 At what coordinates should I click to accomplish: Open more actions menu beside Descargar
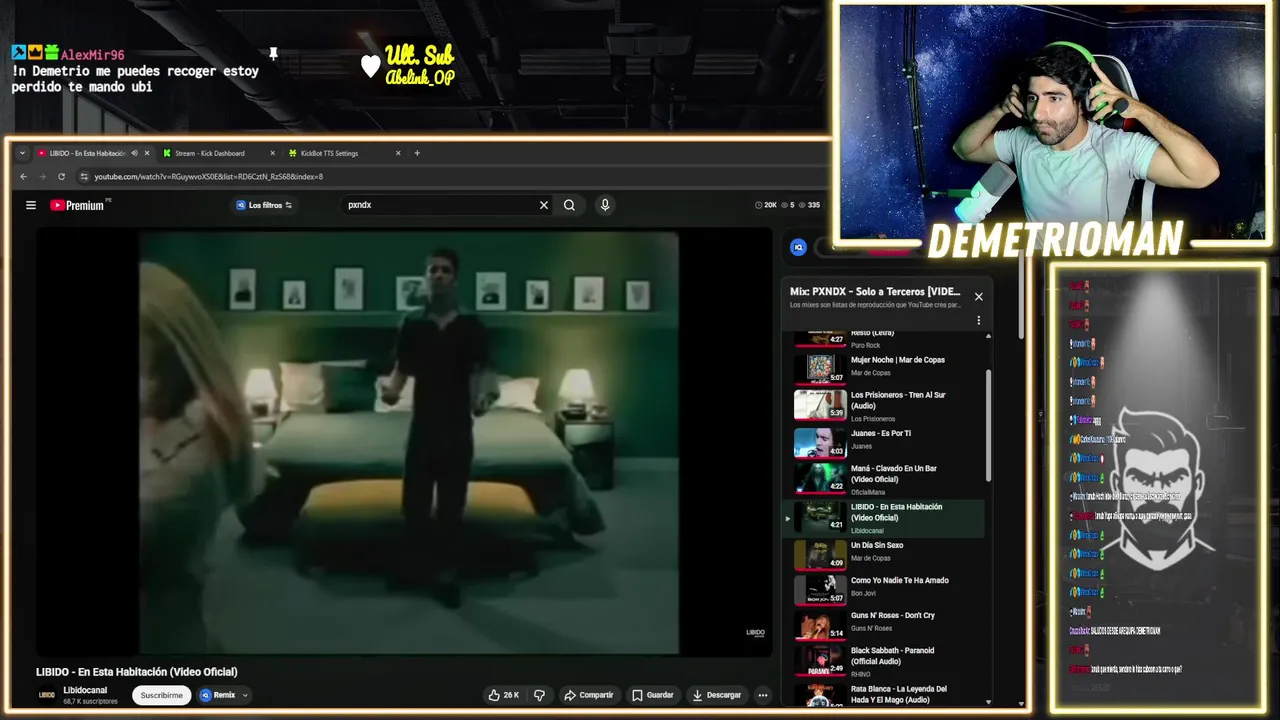click(x=762, y=695)
